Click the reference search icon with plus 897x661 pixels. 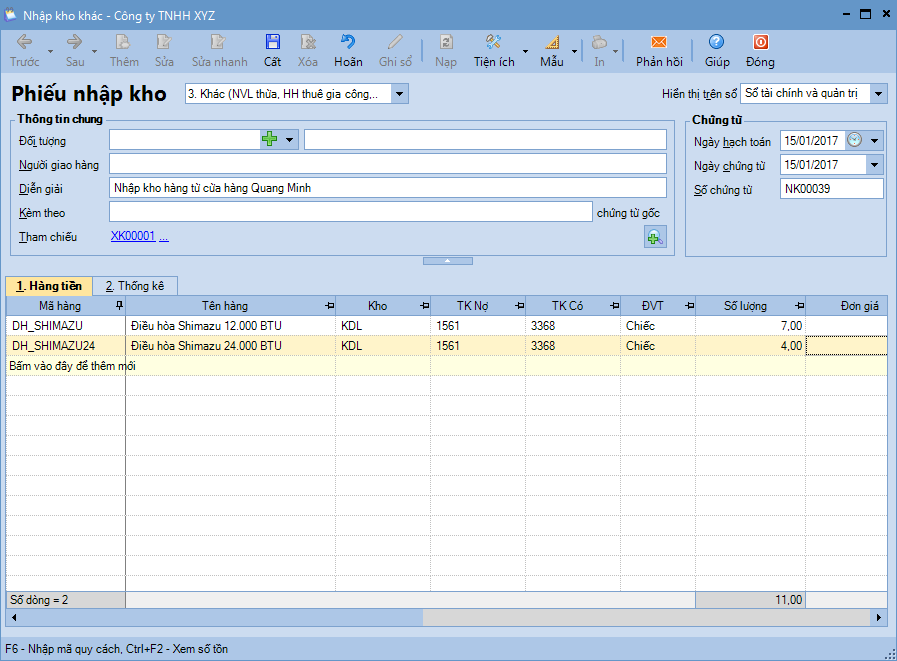point(655,238)
